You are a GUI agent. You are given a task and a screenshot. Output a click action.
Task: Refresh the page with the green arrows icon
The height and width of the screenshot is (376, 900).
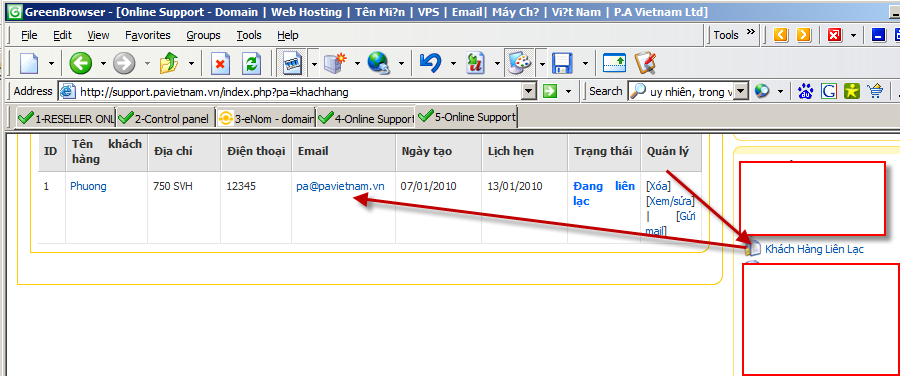tap(251, 63)
